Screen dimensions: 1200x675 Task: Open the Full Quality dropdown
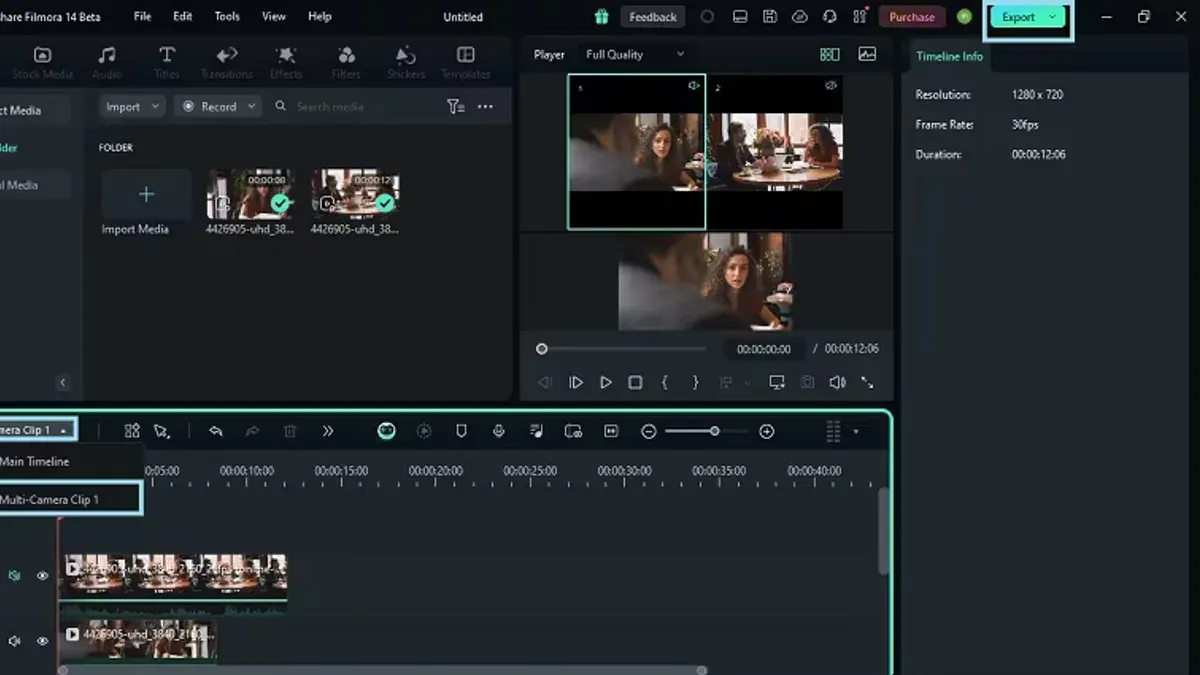click(x=635, y=55)
